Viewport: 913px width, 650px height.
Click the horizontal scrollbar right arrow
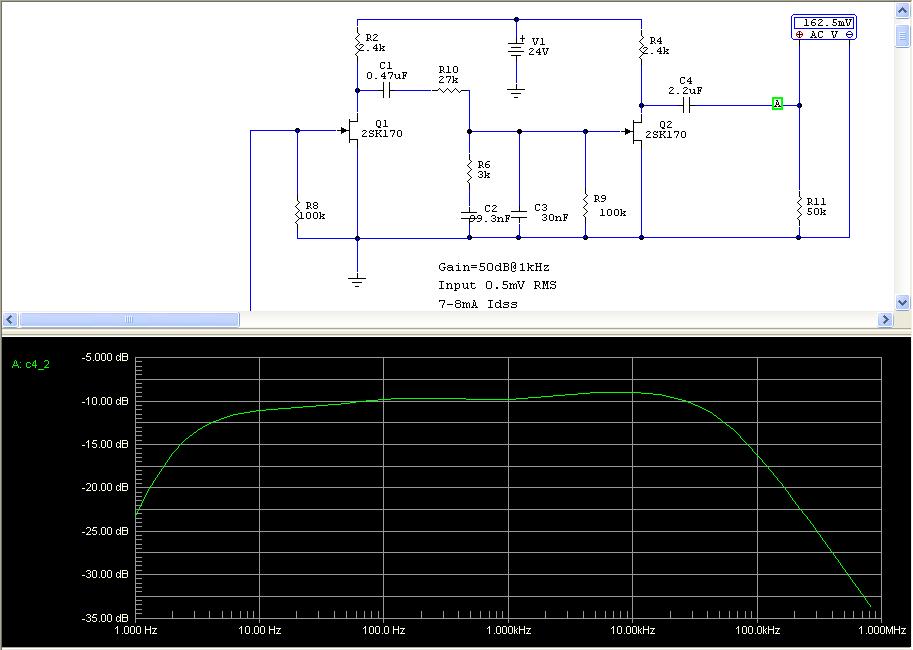point(885,319)
